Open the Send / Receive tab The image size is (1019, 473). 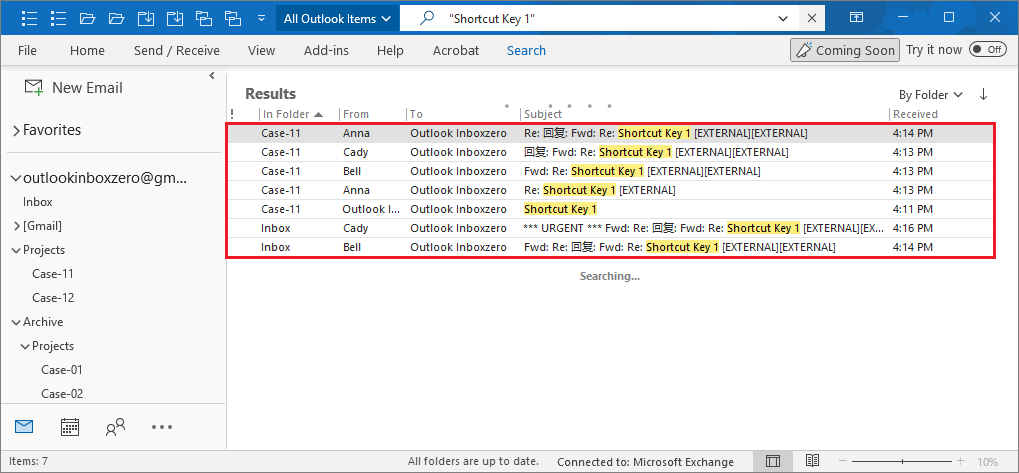[x=176, y=50]
